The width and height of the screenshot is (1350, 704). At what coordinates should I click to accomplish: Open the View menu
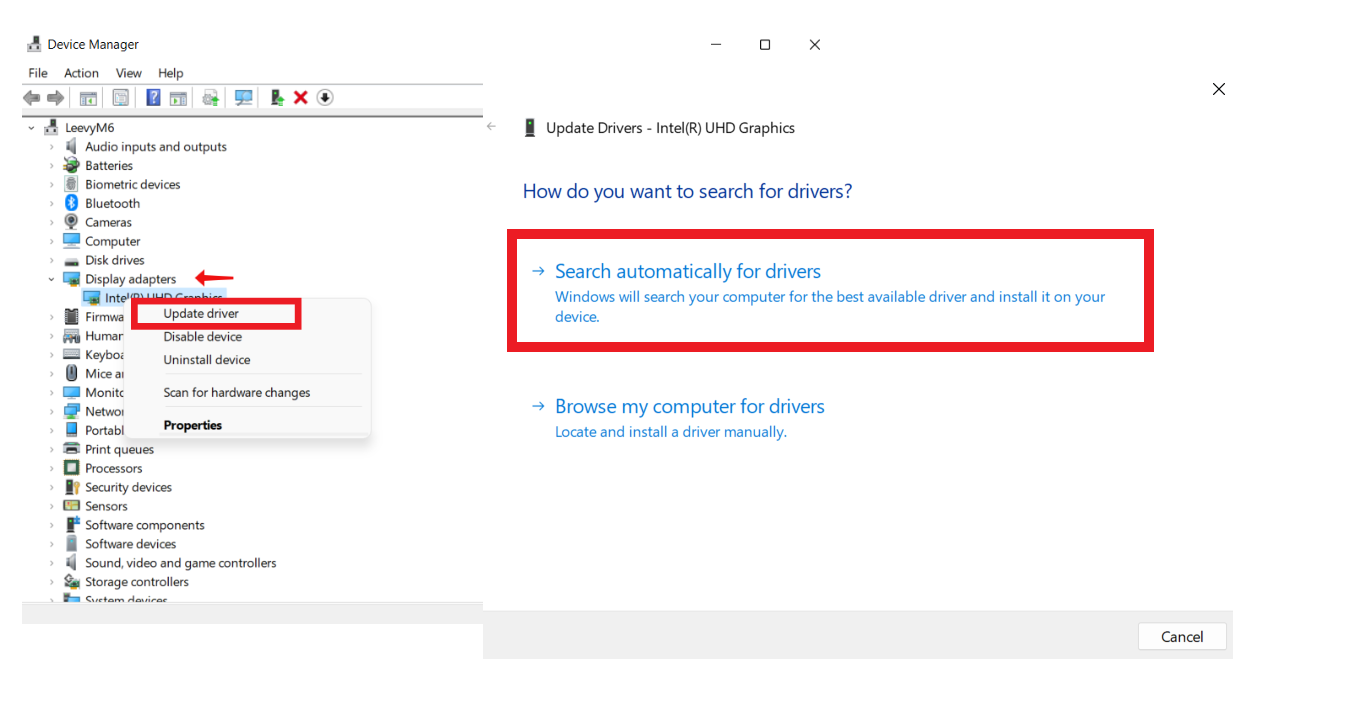coord(128,73)
